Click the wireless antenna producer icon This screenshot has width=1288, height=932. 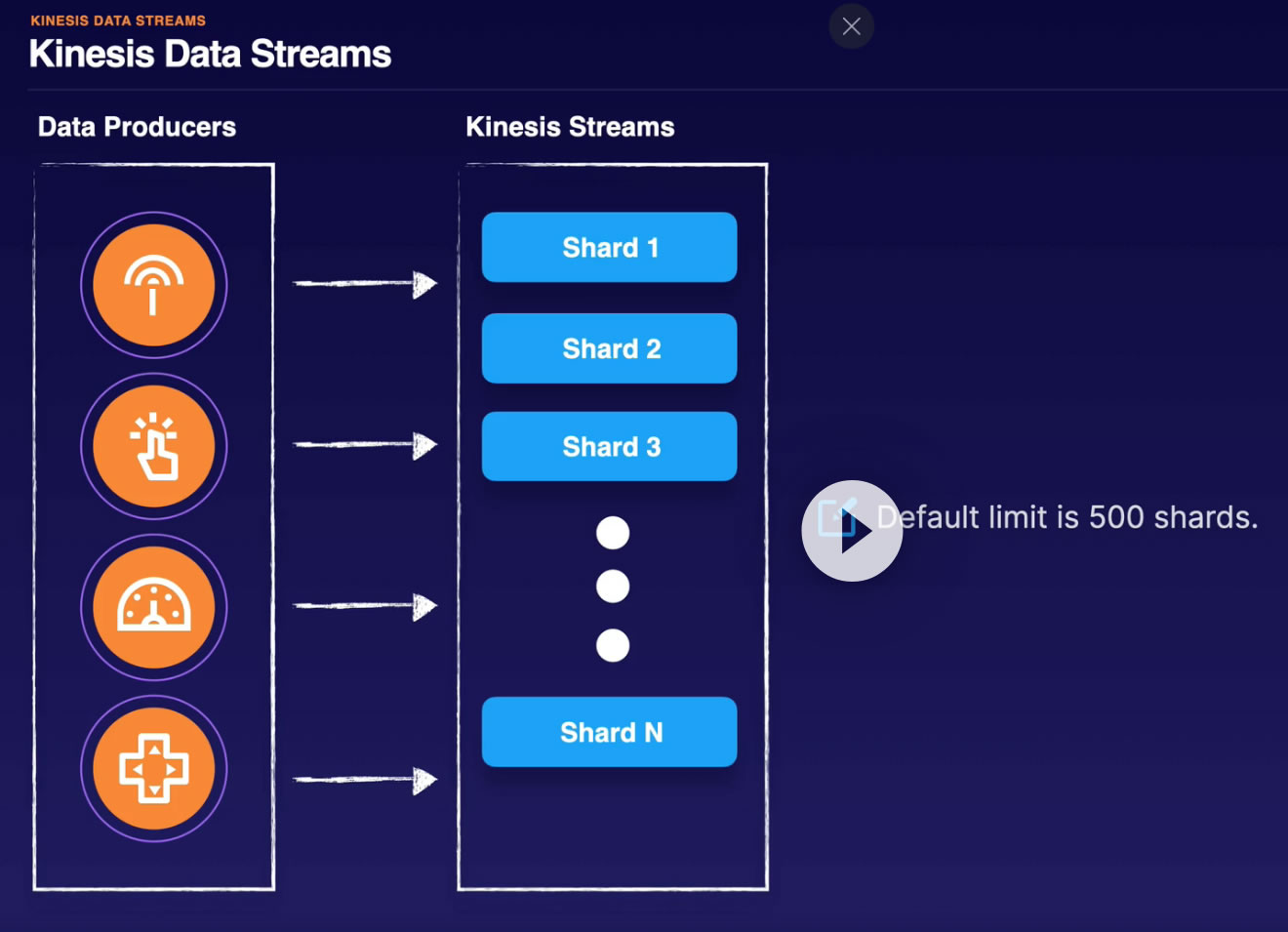[153, 285]
